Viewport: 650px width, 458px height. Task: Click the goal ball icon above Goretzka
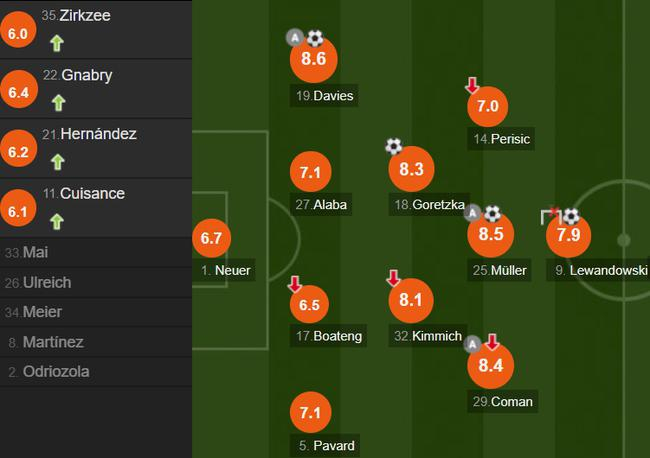coord(394,146)
